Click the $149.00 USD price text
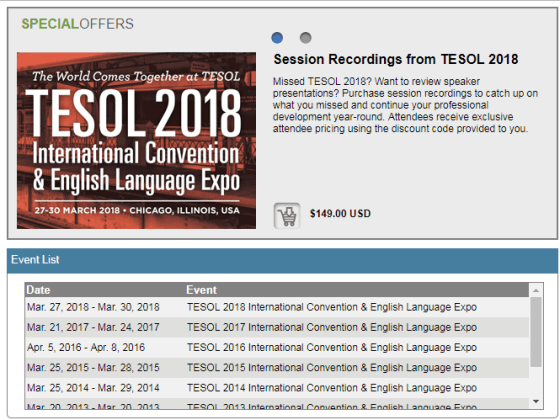Viewport: 560px width, 420px height. point(340,214)
